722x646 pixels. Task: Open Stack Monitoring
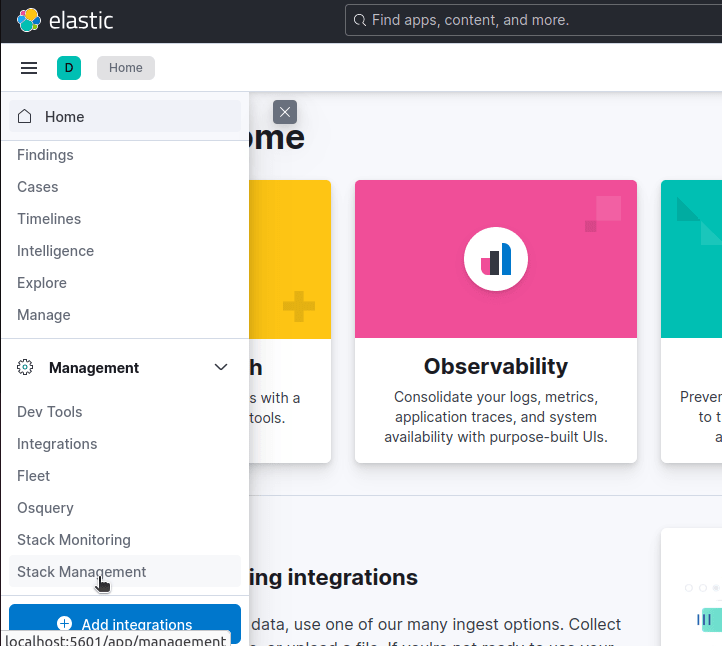(74, 540)
